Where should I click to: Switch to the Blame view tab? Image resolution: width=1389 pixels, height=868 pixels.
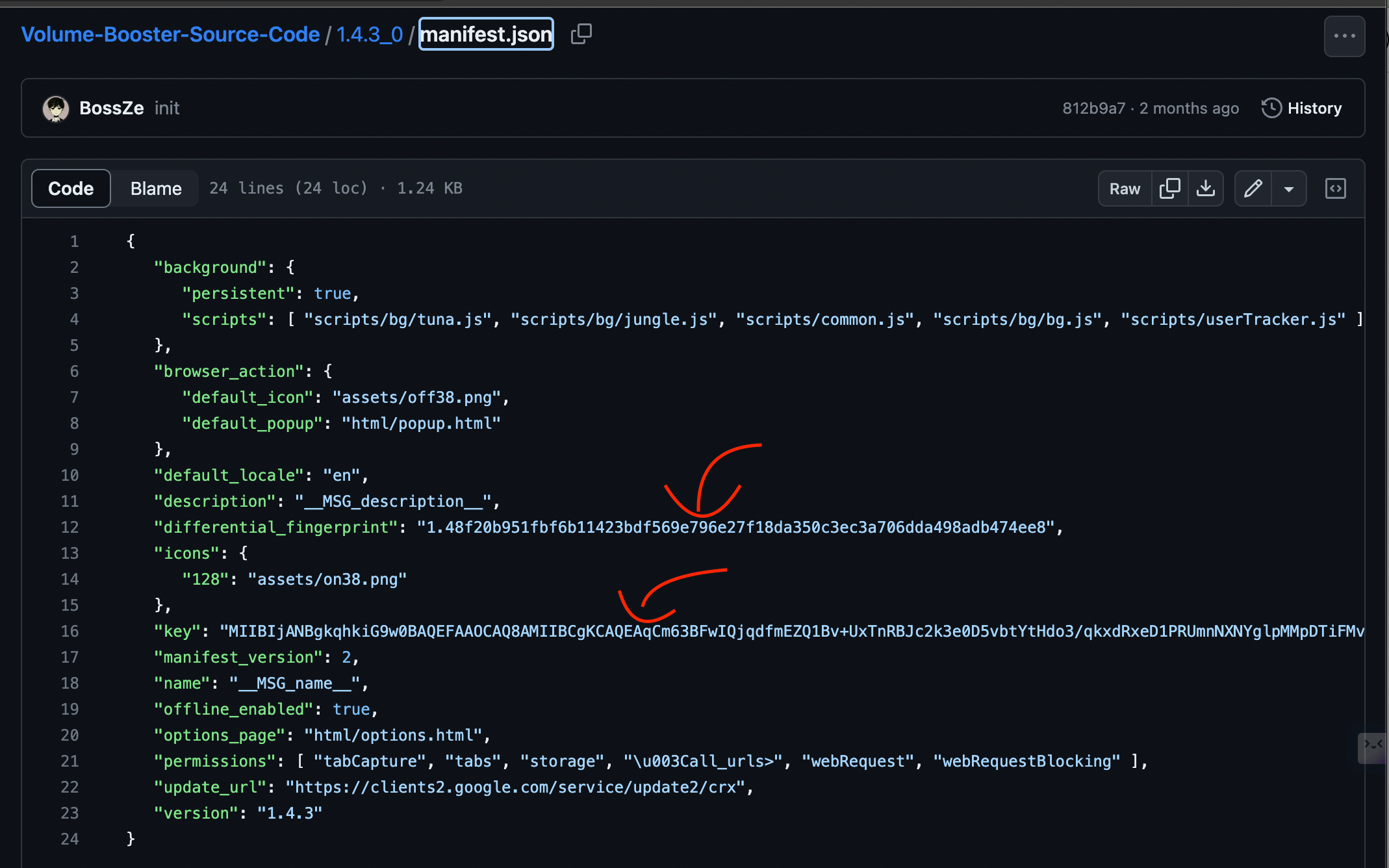[x=156, y=188]
